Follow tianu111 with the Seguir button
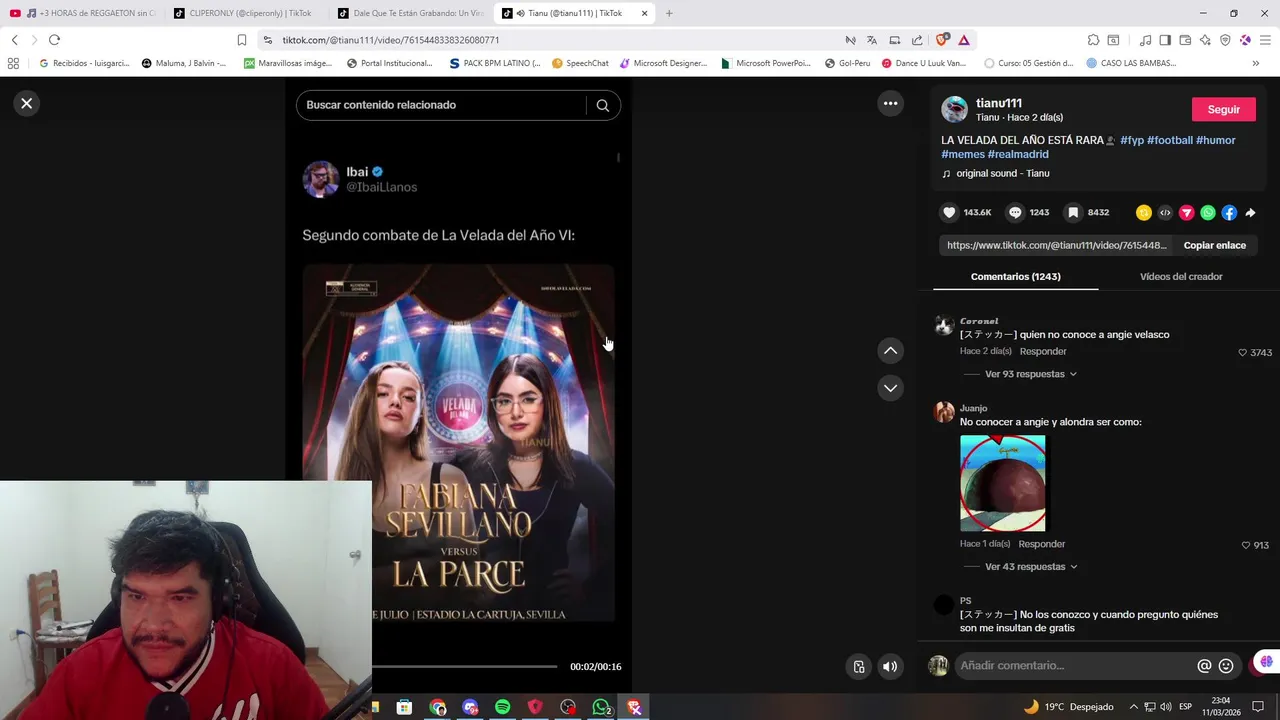Screen dimensions: 1280x720 point(1223,109)
